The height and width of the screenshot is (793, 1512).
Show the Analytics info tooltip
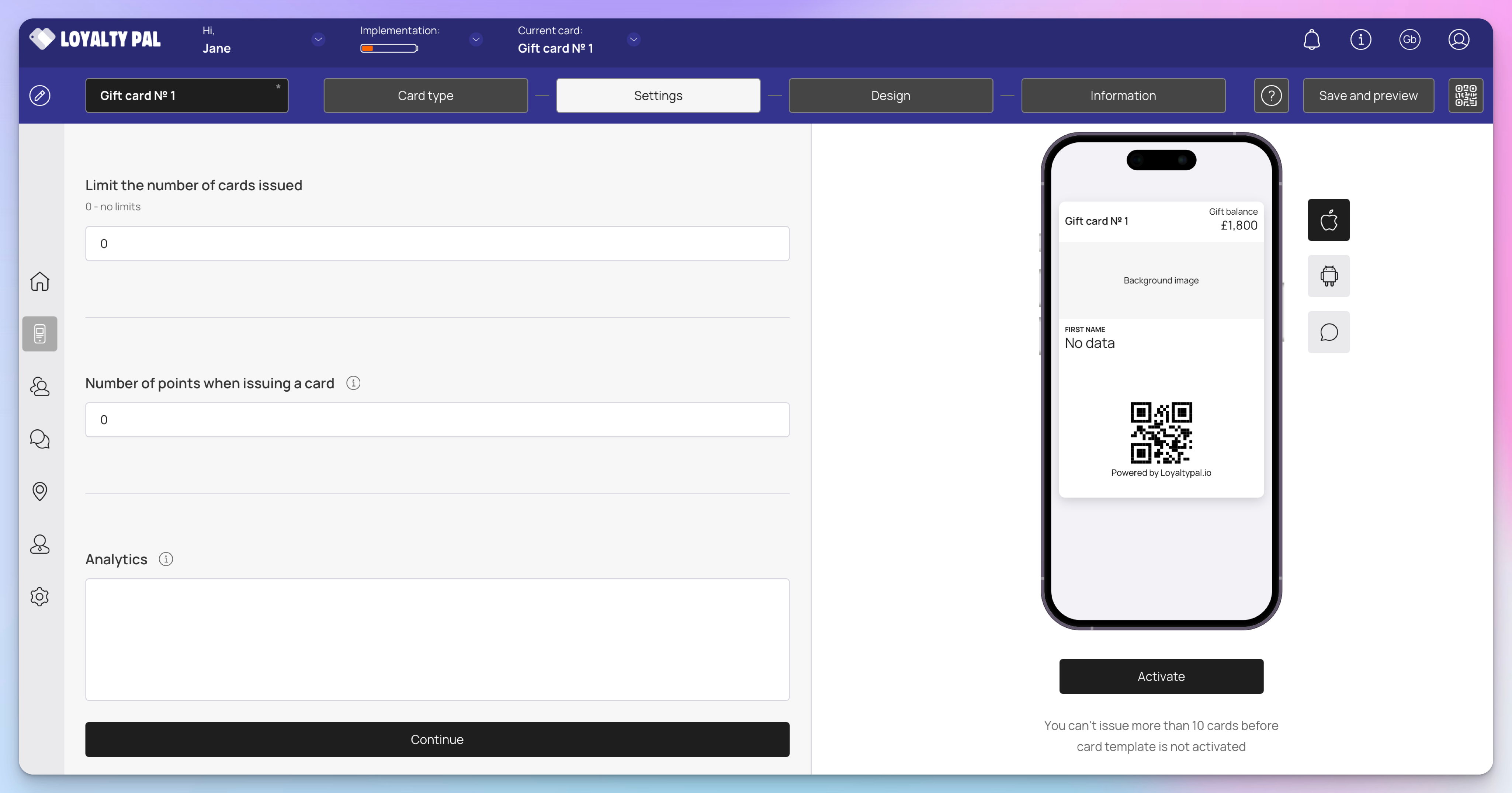(166, 560)
